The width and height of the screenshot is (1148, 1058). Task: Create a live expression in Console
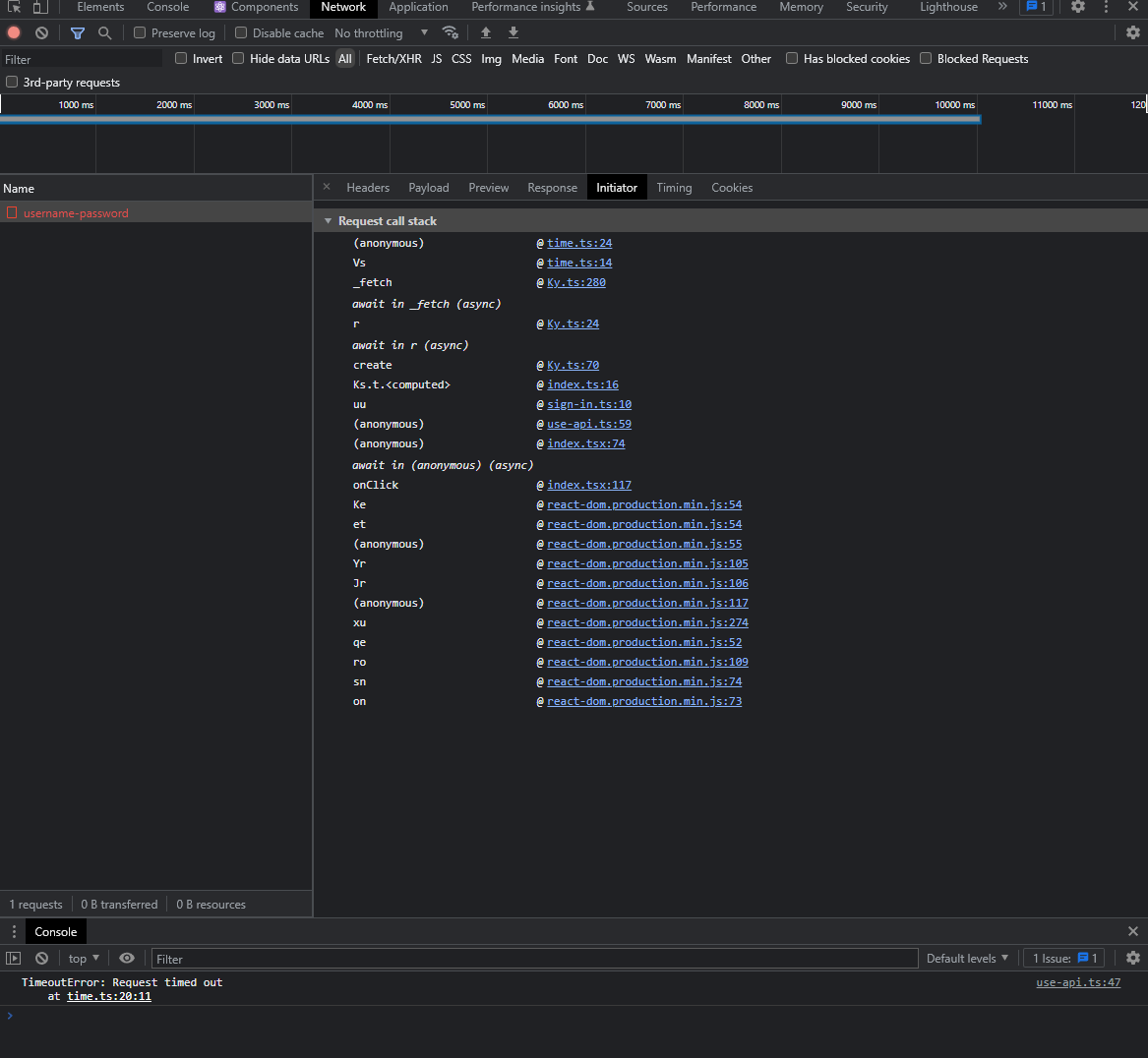coord(127,958)
